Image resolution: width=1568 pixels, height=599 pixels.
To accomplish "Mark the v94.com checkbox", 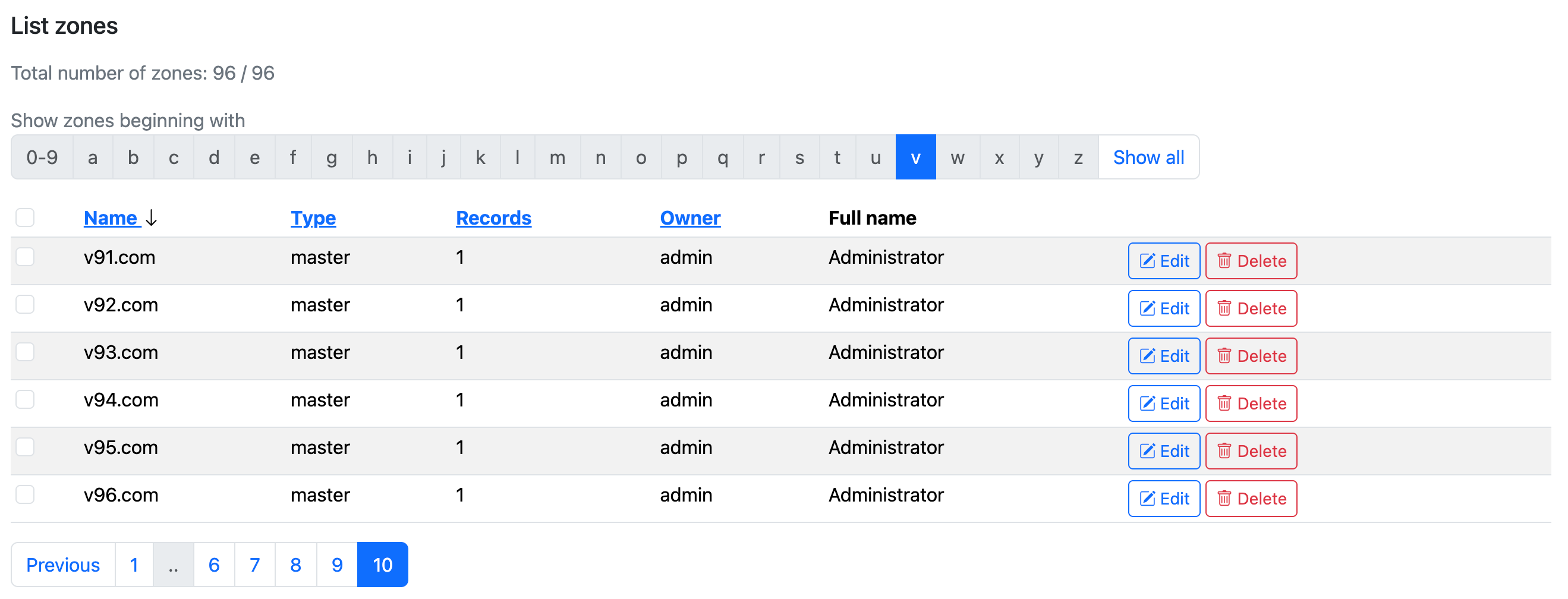I will [x=25, y=399].
